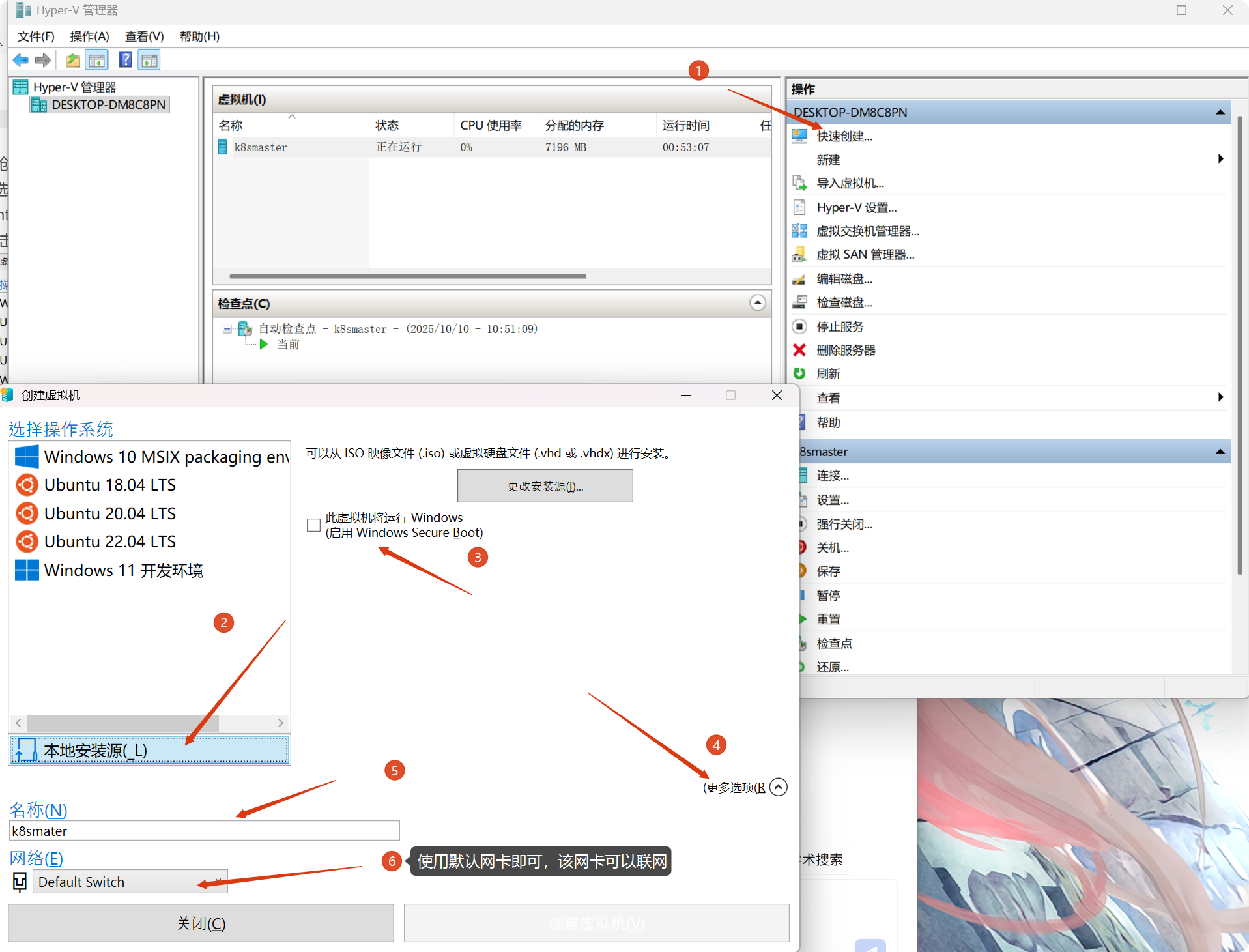Enable the Windows Secure Boot checkbox

click(313, 525)
